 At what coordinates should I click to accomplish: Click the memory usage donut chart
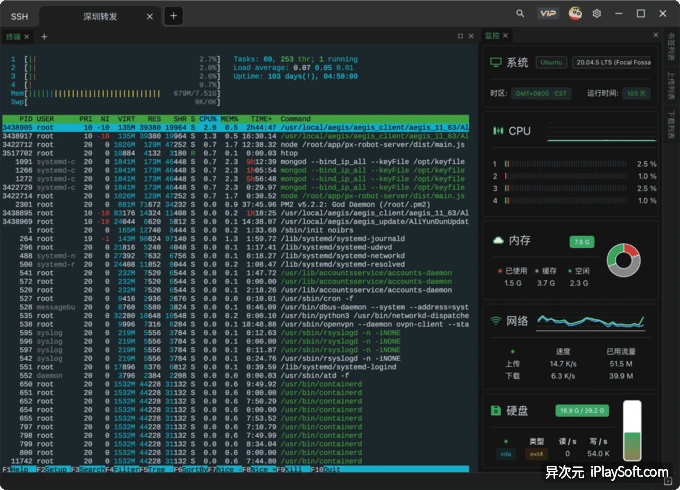click(x=624, y=260)
